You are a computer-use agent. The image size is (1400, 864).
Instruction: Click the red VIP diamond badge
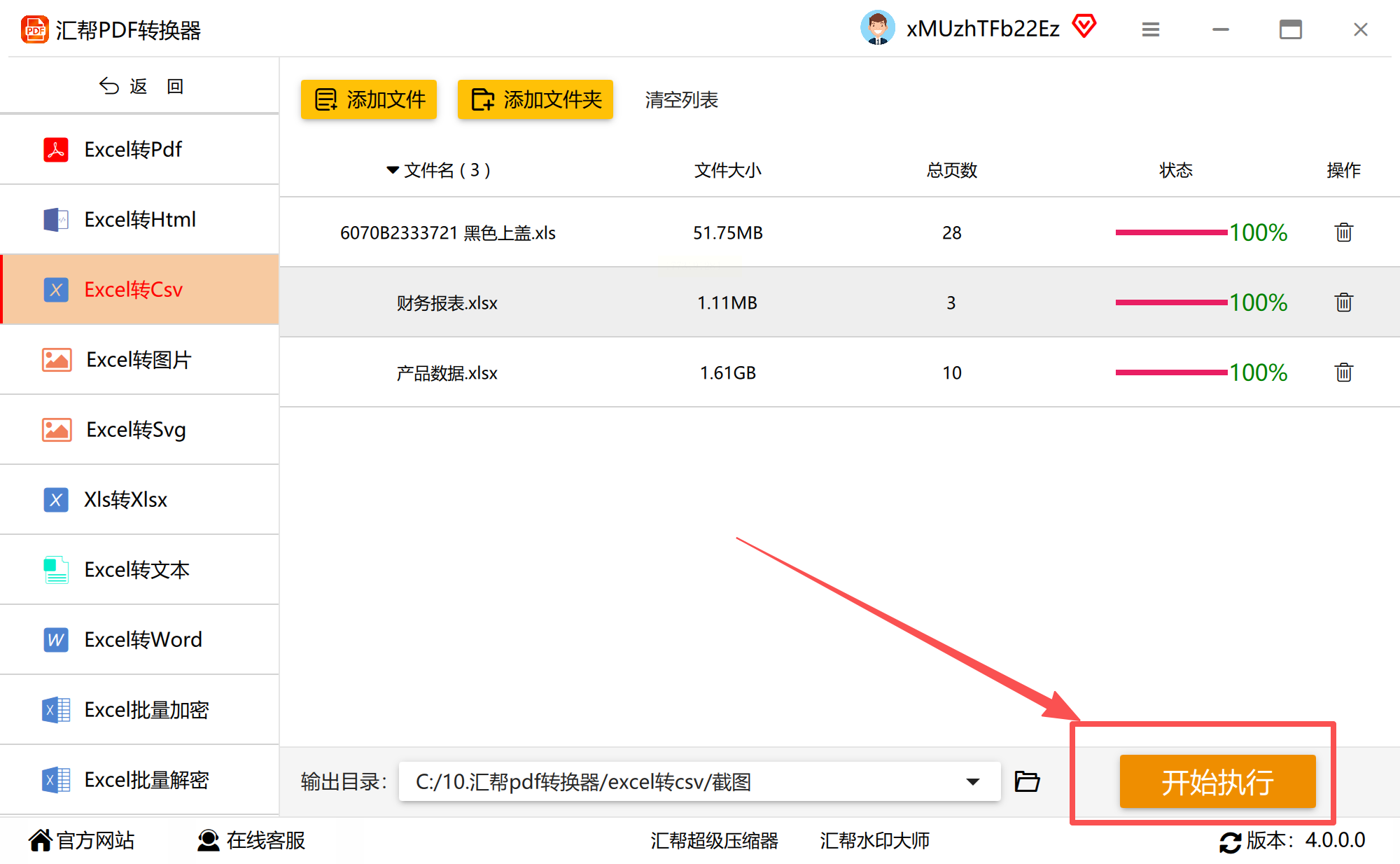click(x=1084, y=27)
